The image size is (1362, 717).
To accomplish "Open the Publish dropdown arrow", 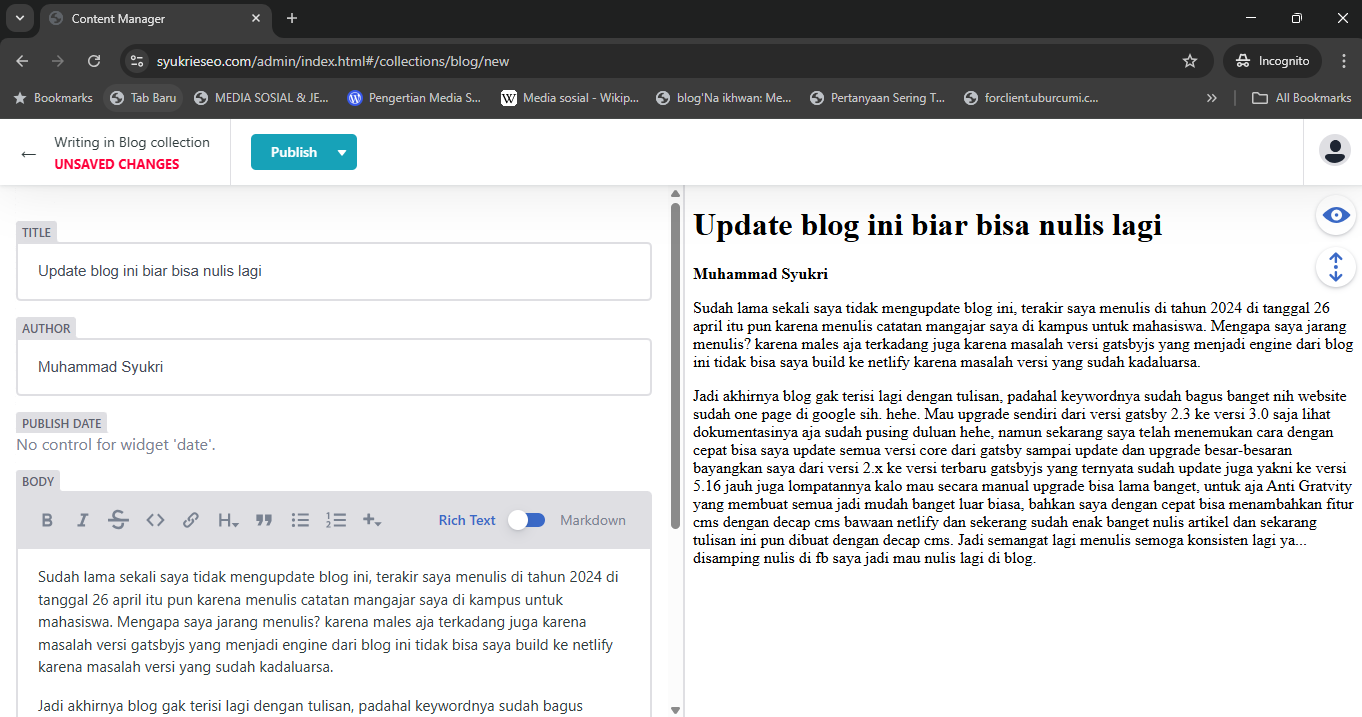I will [x=341, y=151].
